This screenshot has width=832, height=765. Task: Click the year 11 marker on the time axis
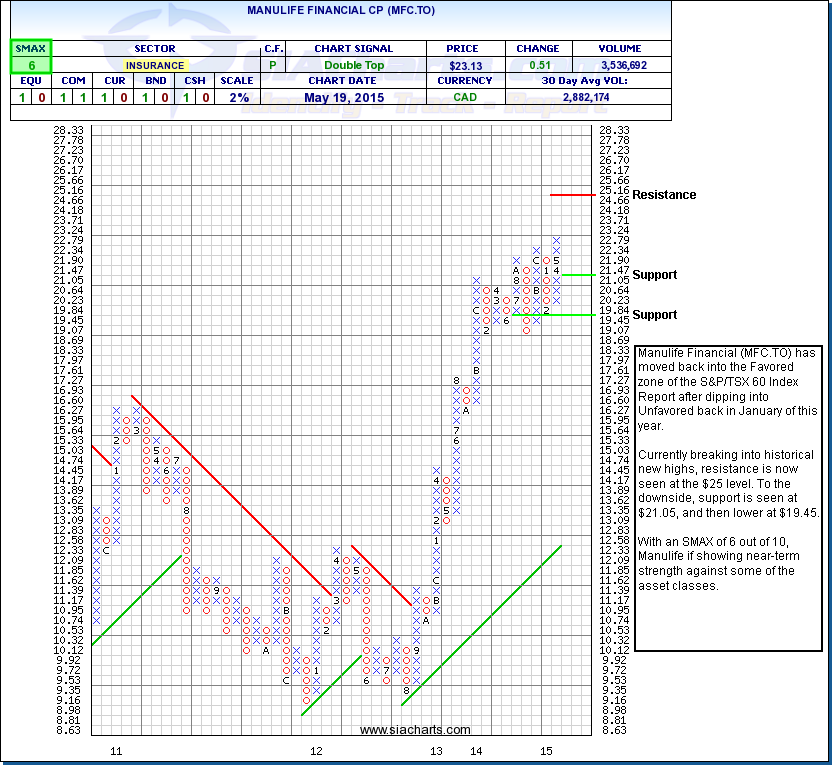click(115, 750)
